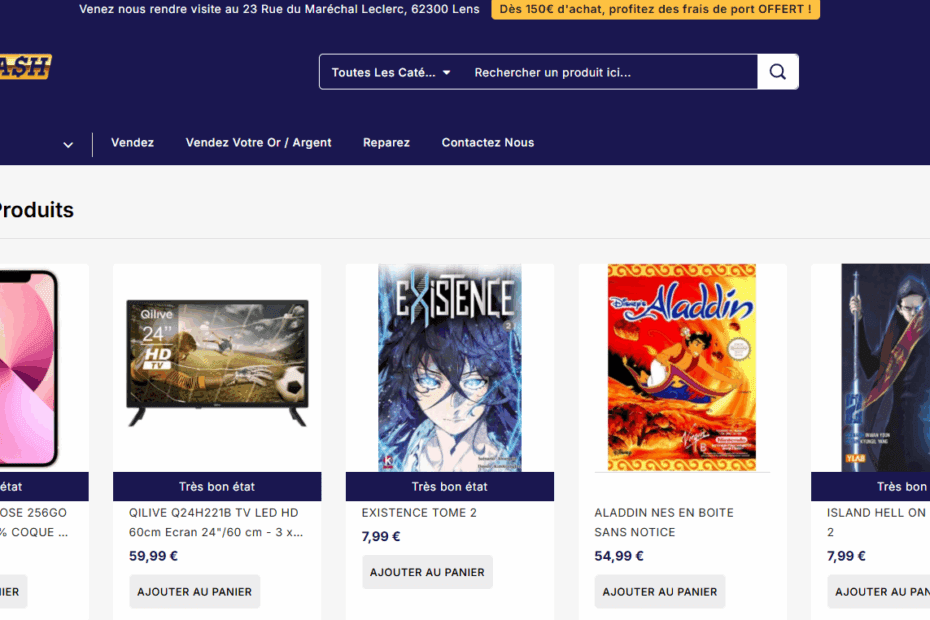Add Island Hell On 2 to cart
The width and height of the screenshot is (930, 620).
(x=878, y=592)
